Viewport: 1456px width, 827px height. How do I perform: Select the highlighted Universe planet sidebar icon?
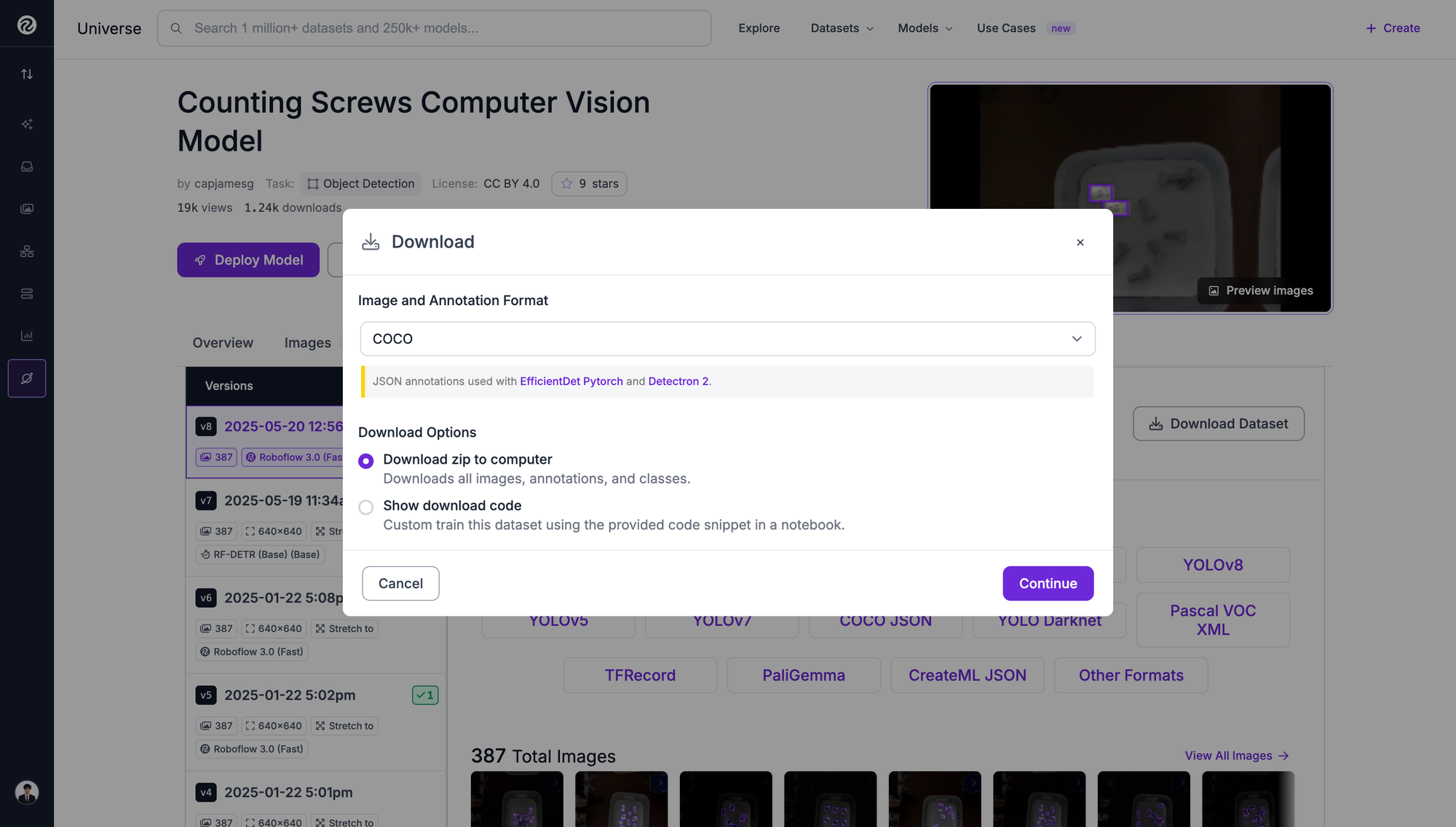(x=27, y=379)
